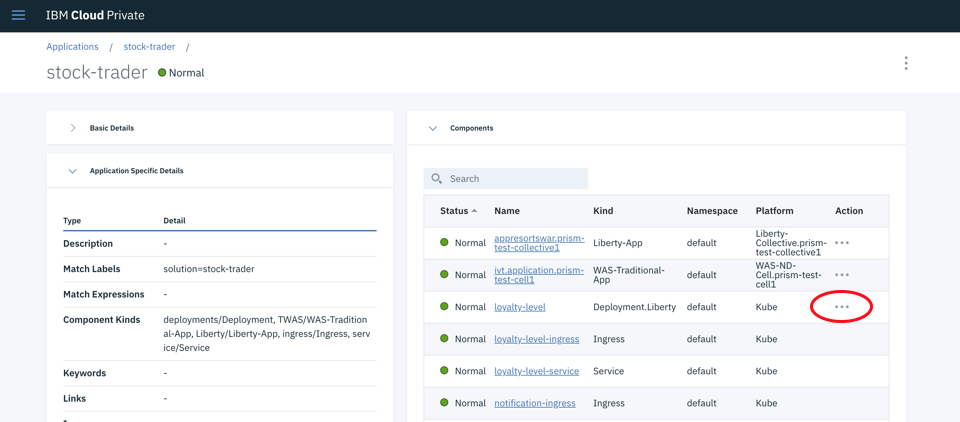Click the Action column header

tap(849, 211)
